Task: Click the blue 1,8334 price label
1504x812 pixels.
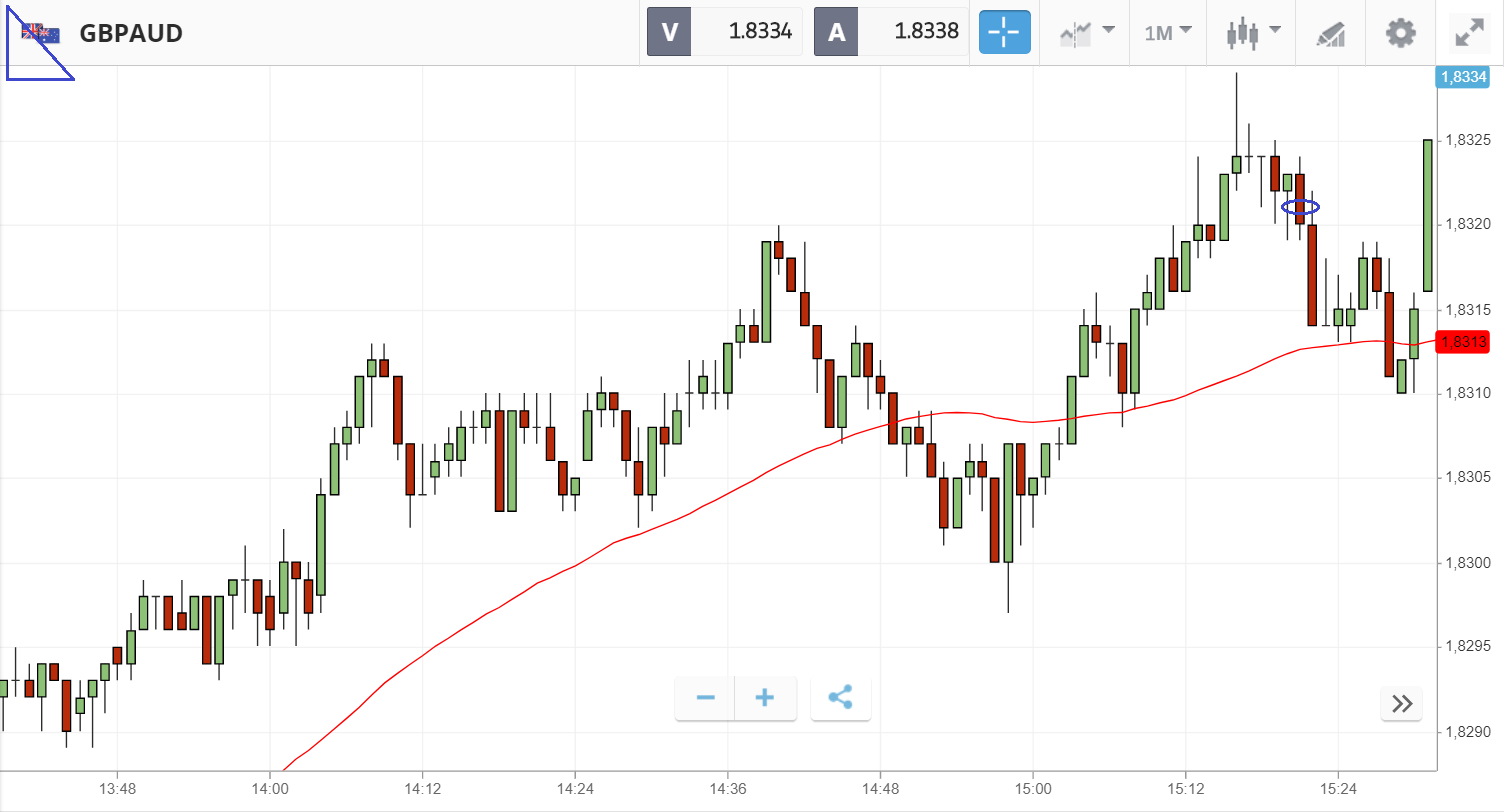Action: tap(1461, 77)
